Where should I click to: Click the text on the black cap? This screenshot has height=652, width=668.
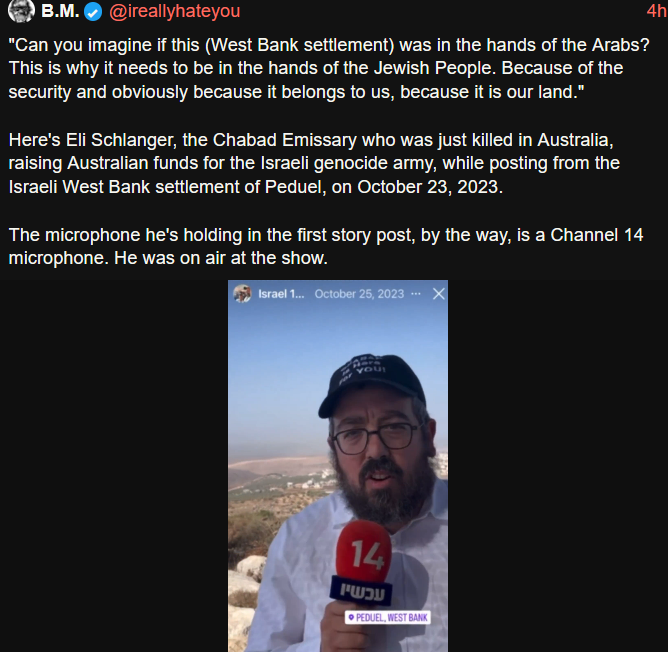point(363,367)
